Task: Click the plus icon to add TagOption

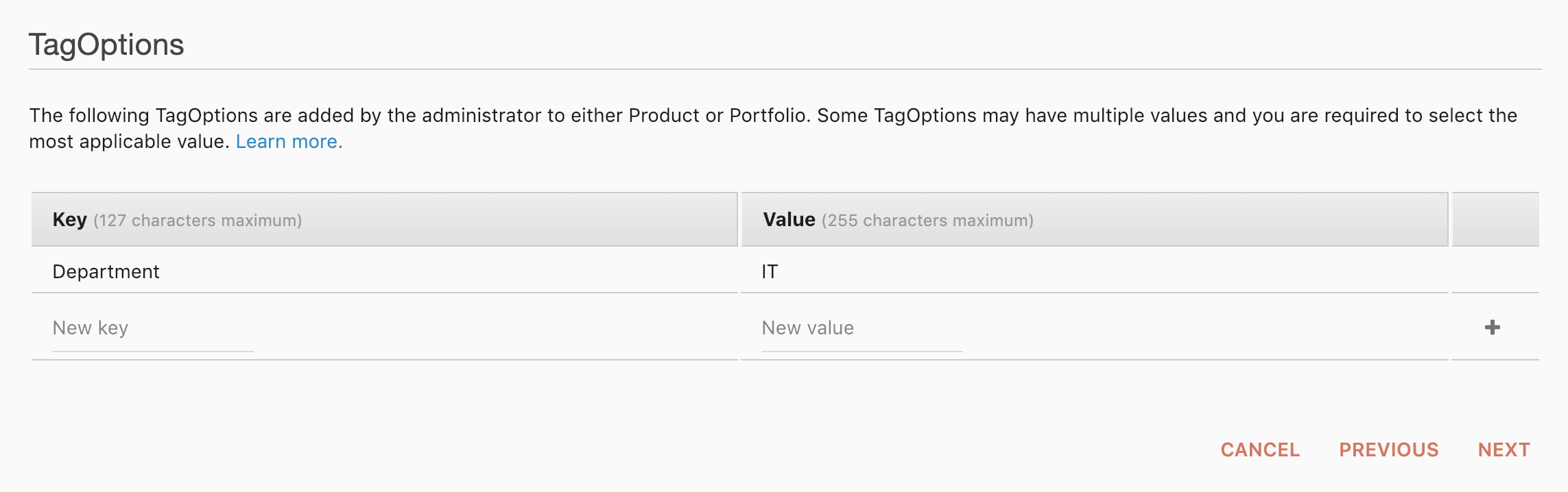Action: tap(1493, 328)
